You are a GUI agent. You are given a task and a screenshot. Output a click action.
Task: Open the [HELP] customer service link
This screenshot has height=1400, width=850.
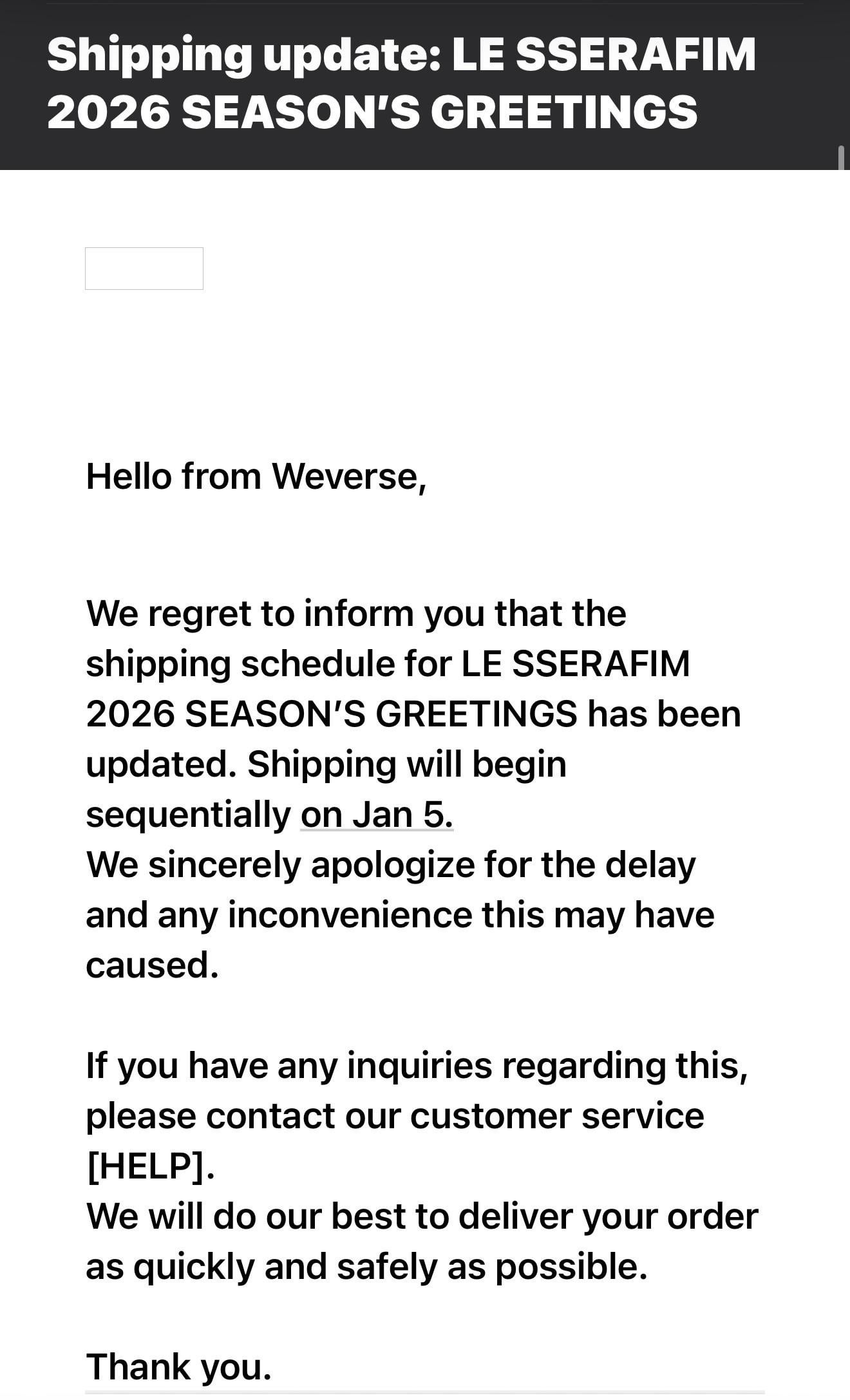(149, 1166)
